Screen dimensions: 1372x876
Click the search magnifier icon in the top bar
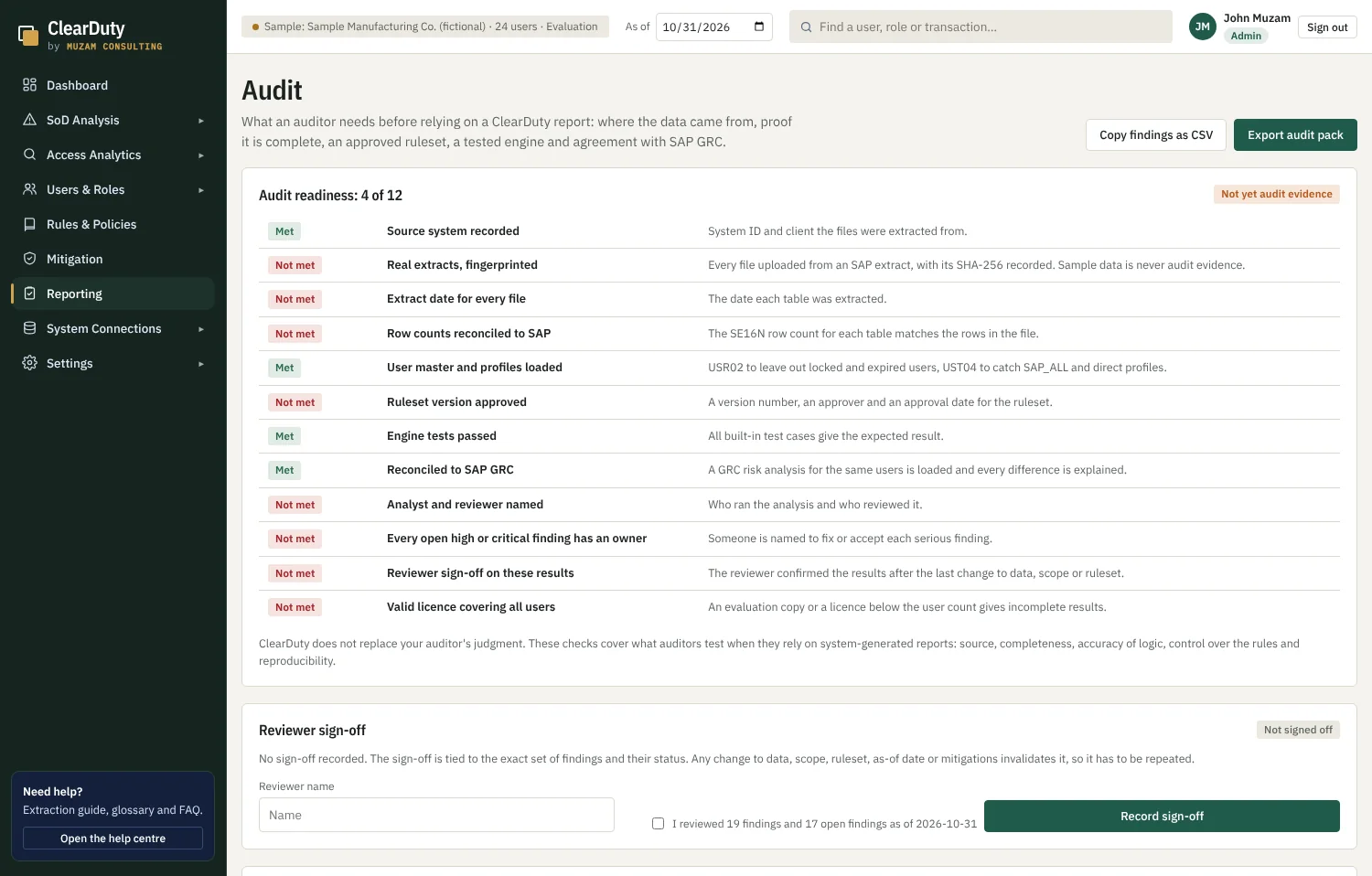(x=806, y=27)
